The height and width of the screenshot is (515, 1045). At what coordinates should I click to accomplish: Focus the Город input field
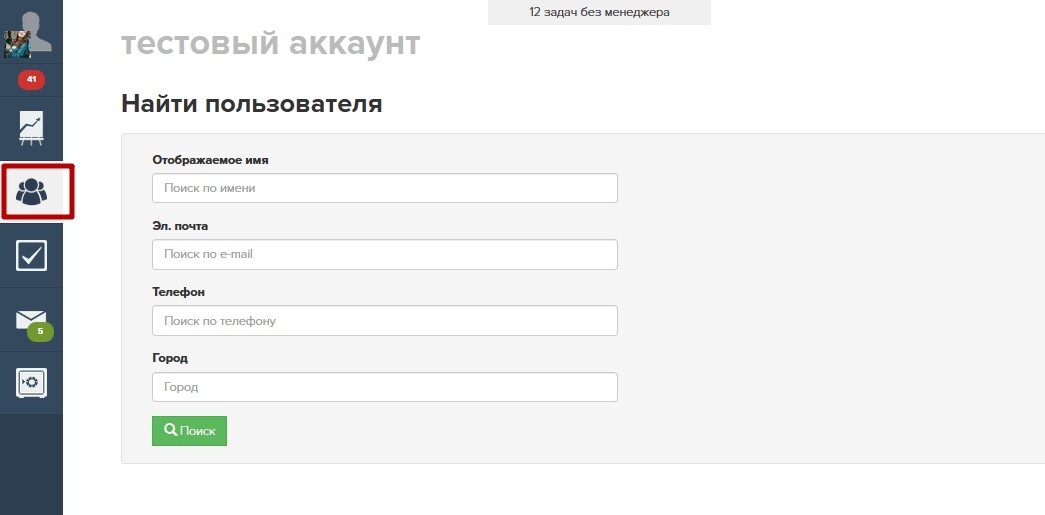tap(385, 387)
